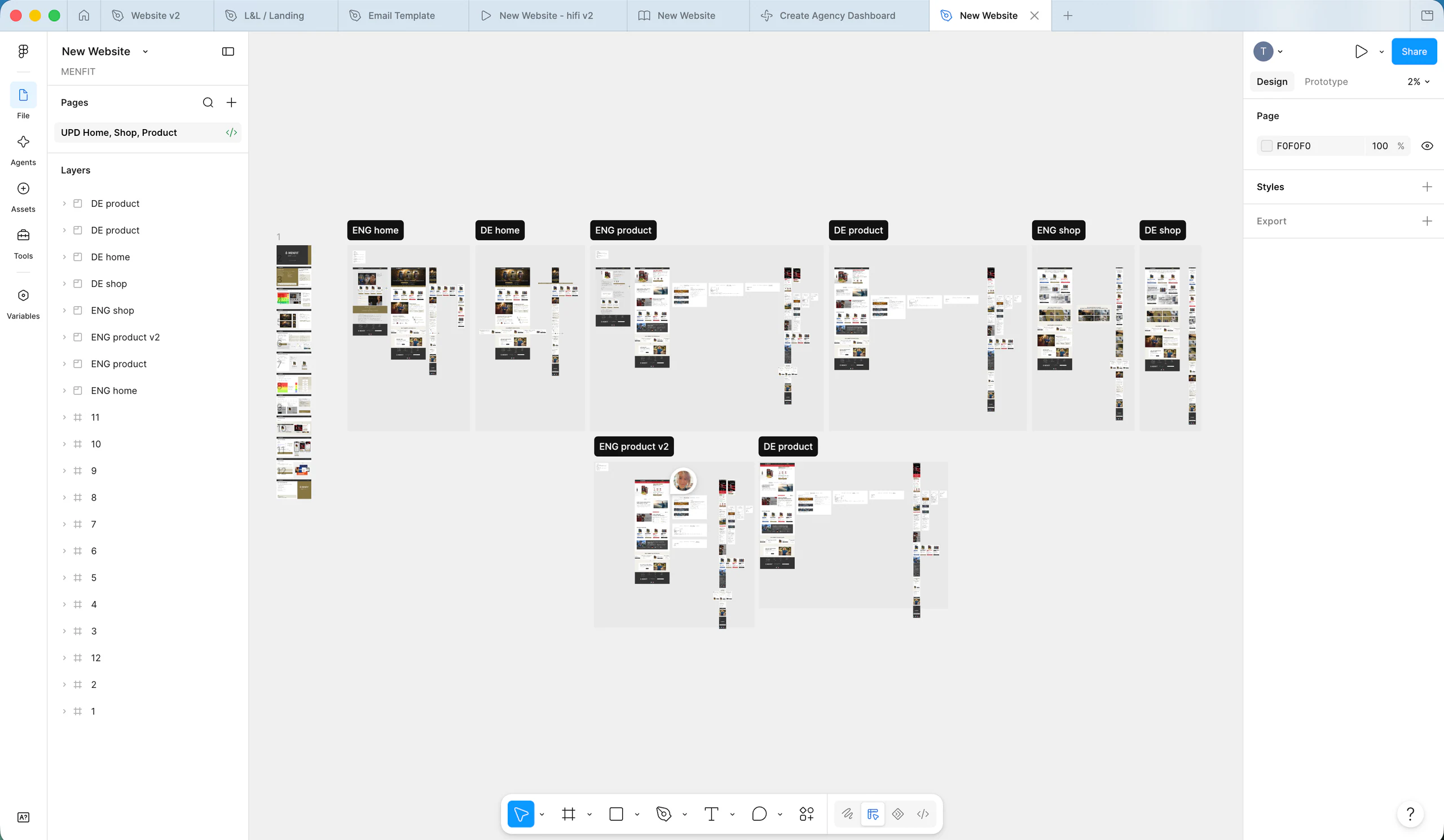Open the Actions components tool
The width and height of the screenshot is (1444, 840).
pos(806,814)
